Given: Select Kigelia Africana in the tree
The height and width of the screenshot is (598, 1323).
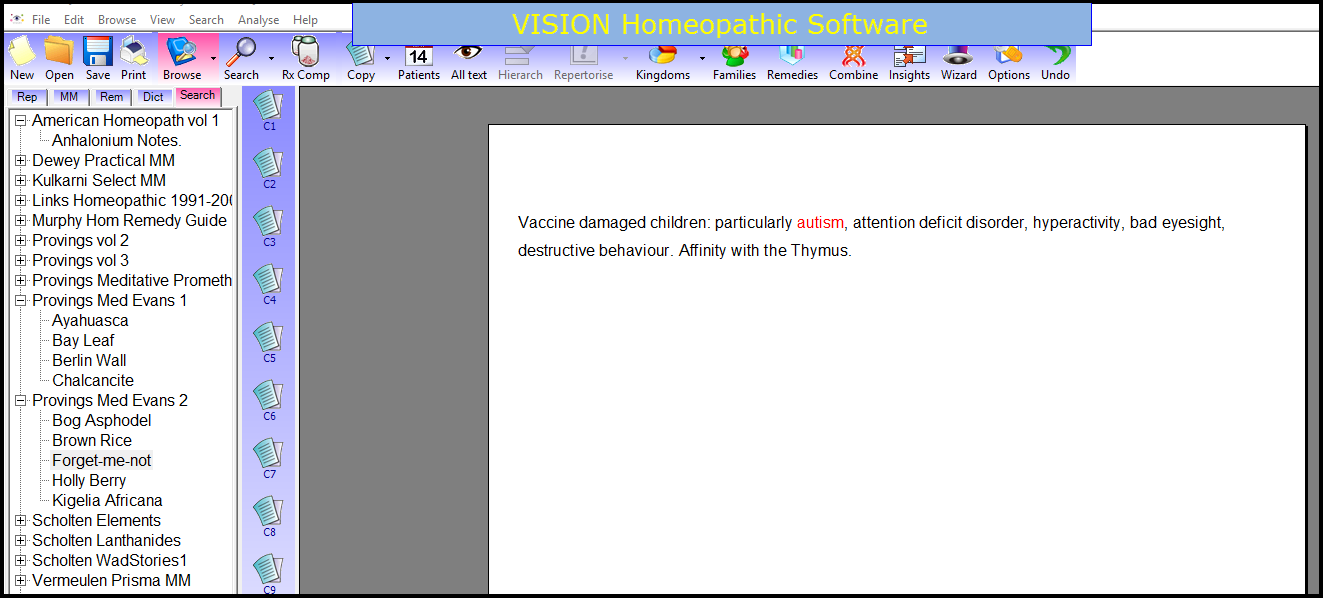Looking at the screenshot, I should (x=107, y=501).
